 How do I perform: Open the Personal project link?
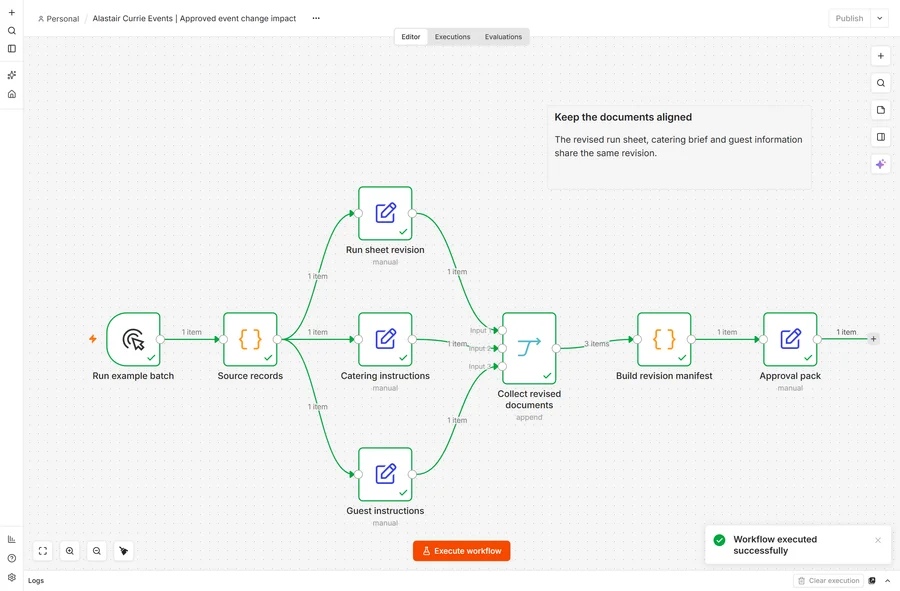point(59,19)
